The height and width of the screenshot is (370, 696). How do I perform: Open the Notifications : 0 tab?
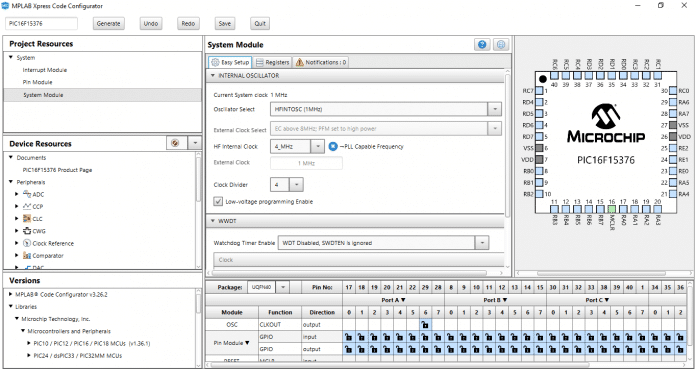[320, 63]
